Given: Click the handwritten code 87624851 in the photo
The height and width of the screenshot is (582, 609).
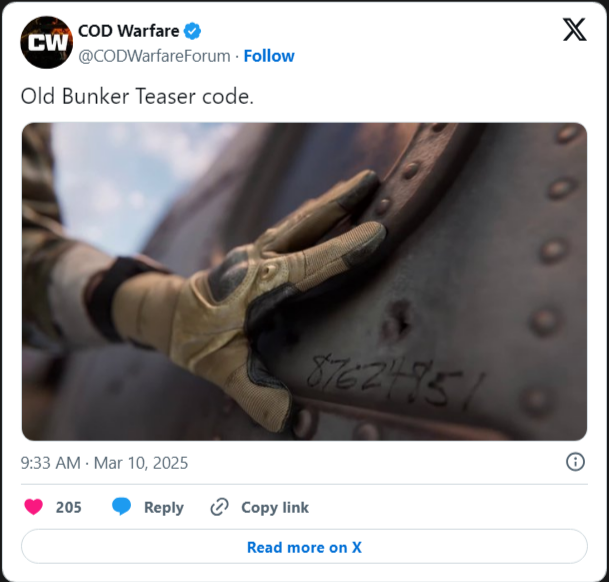Looking at the screenshot, I should (x=395, y=382).
